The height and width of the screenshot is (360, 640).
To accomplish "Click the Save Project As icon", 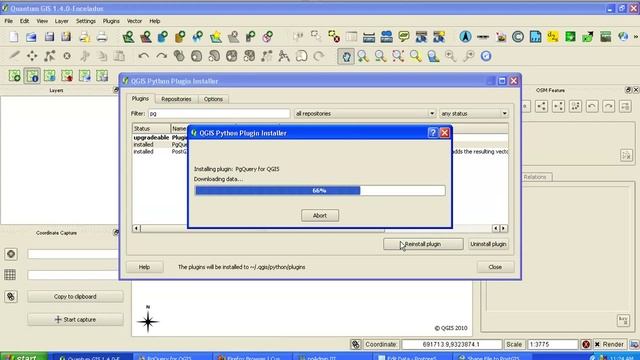I will [66, 37].
